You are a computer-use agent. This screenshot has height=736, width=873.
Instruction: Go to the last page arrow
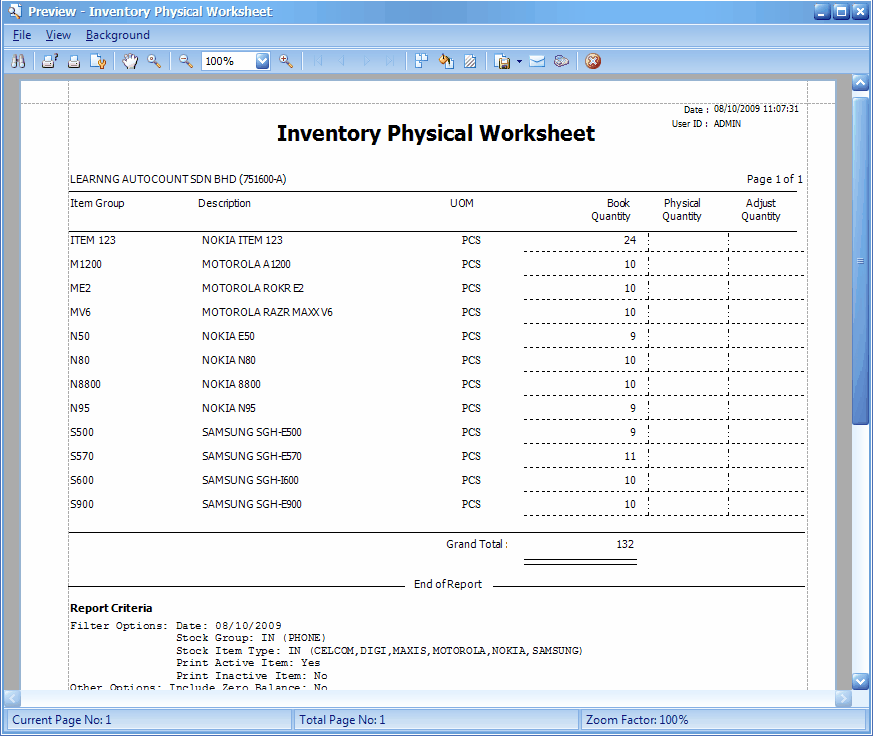coord(390,61)
